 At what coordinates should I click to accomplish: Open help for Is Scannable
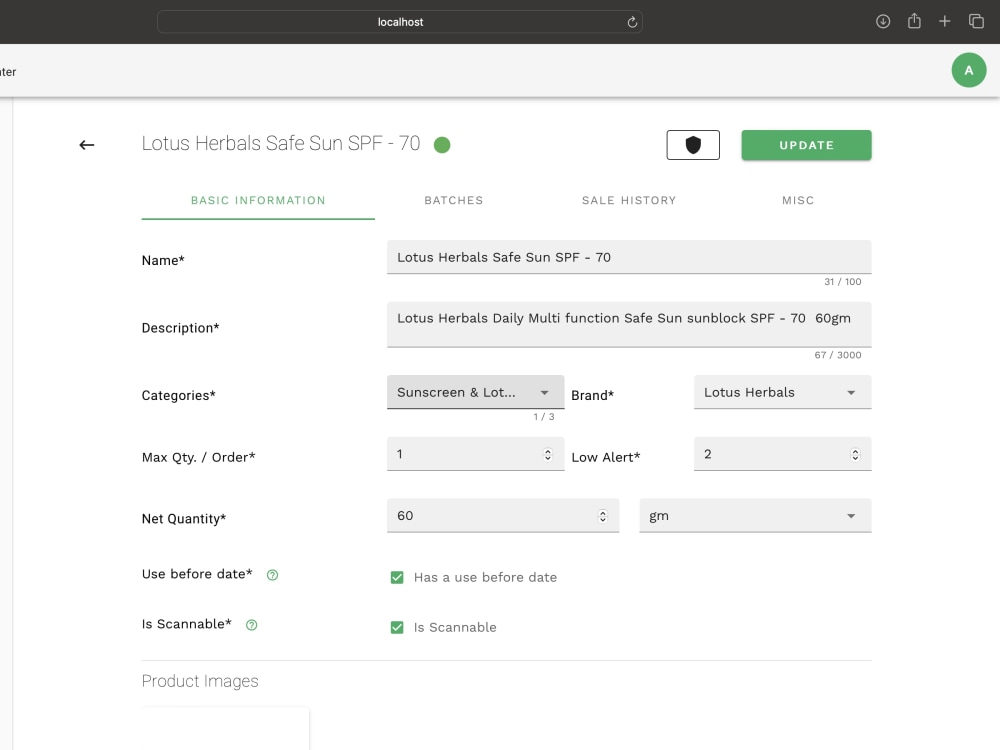click(251, 625)
